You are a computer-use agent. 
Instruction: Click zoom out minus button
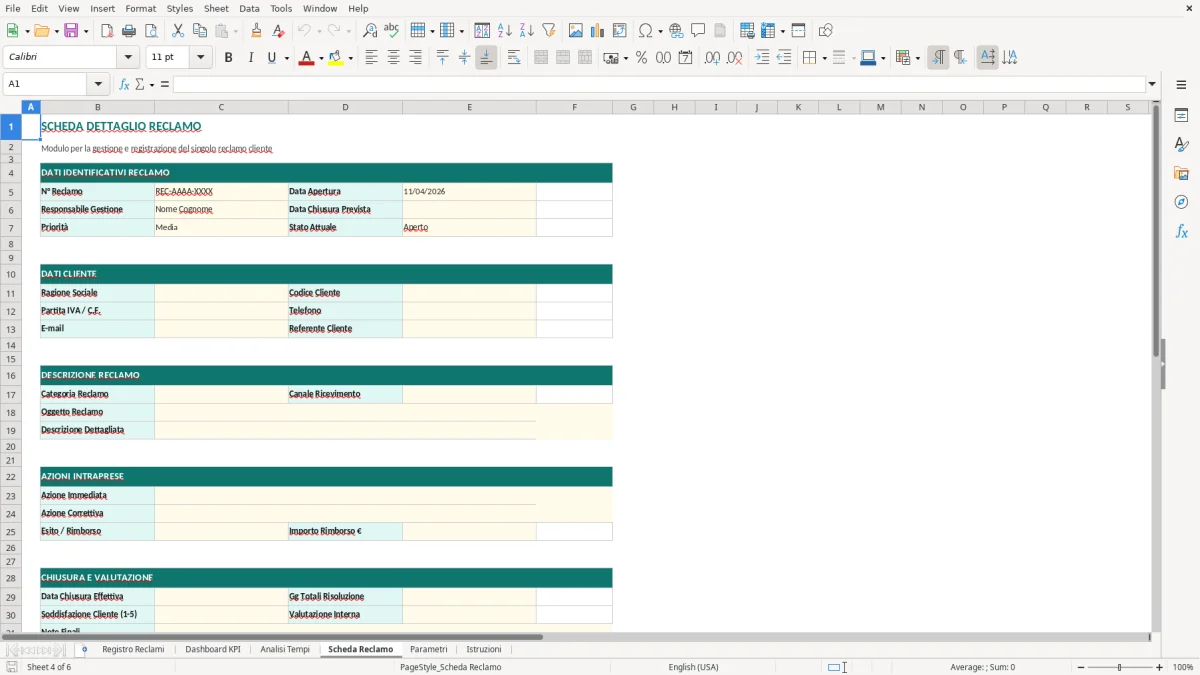pos(1080,667)
